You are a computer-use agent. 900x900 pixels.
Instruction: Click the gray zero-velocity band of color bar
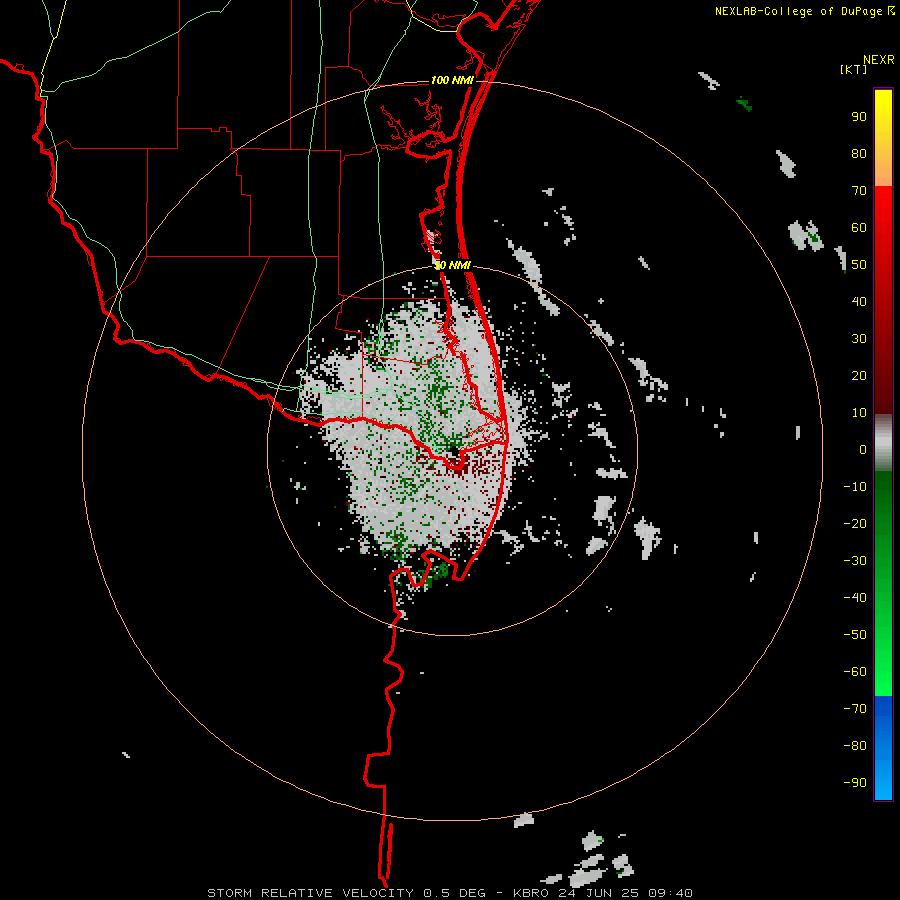(x=883, y=443)
